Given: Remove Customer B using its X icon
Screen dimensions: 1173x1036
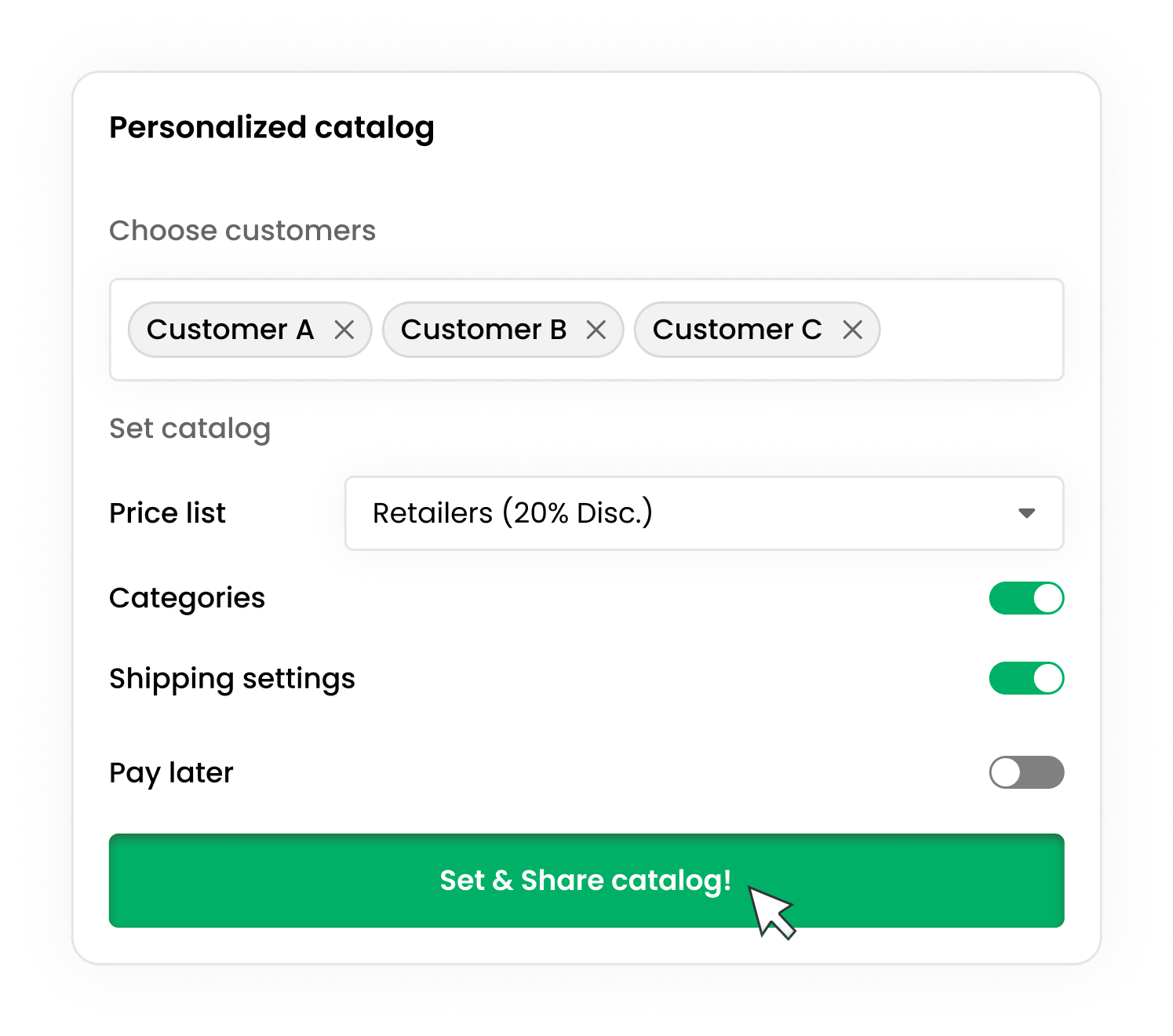Looking at the screenshot, I should pyautogui.click(x=596, y=330).
